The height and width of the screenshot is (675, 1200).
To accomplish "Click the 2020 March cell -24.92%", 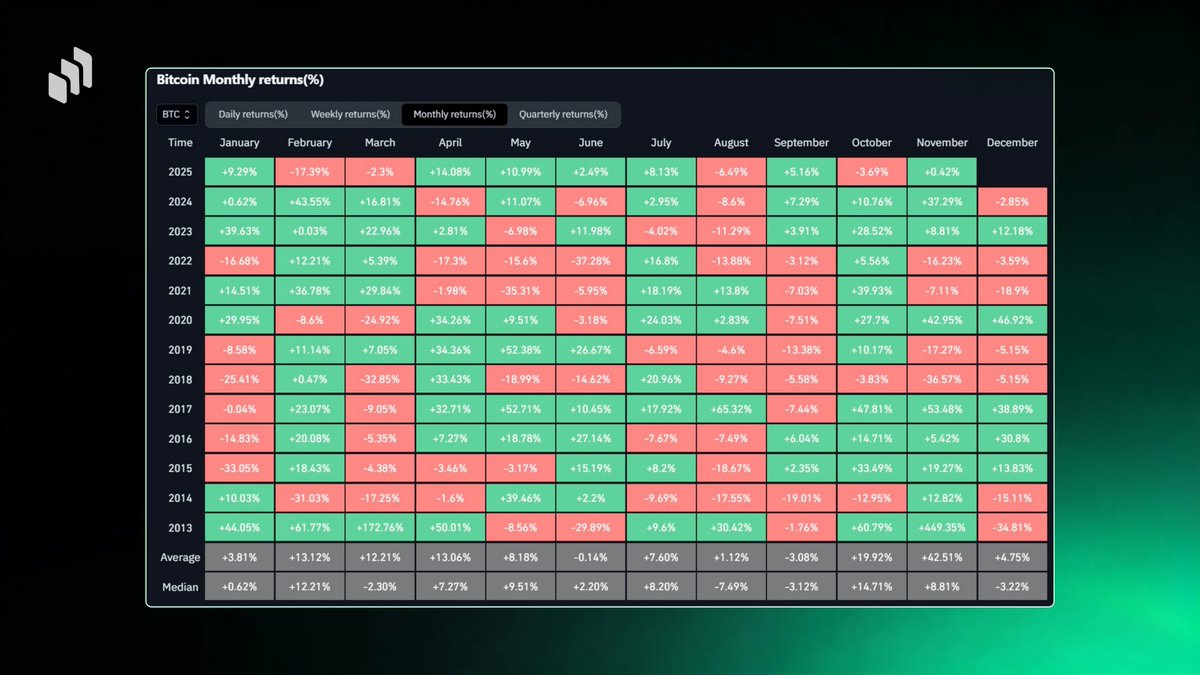I will click(380, 319).
